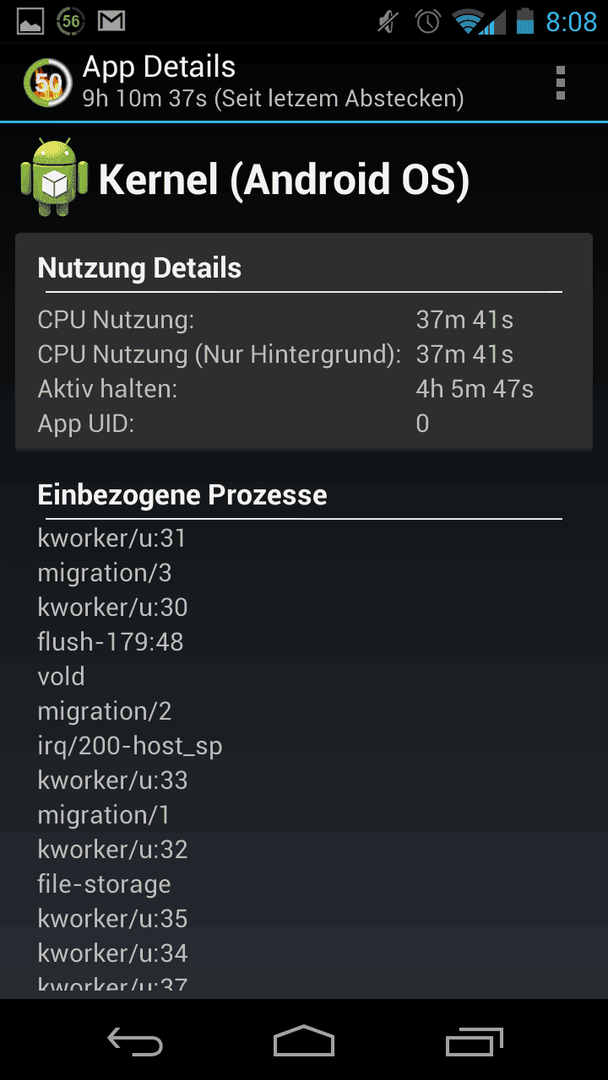Tap the vold process entry
Image resolution: width=608 pixels, height=1080 pixels.
point(61,676)
